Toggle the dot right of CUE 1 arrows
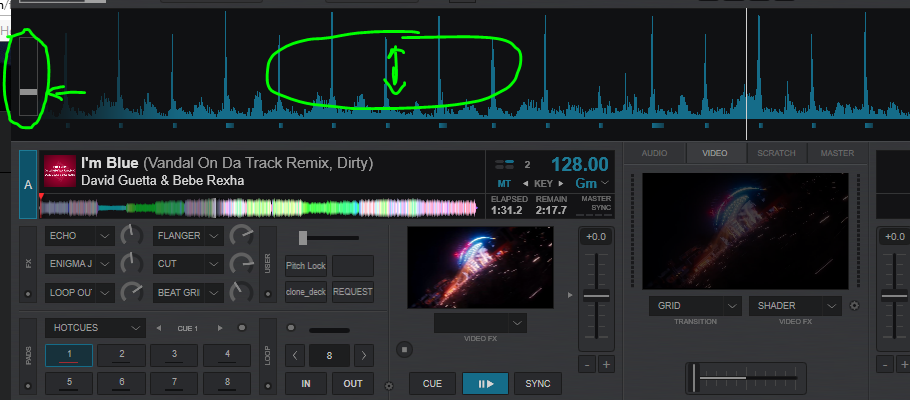 (242, 328)
